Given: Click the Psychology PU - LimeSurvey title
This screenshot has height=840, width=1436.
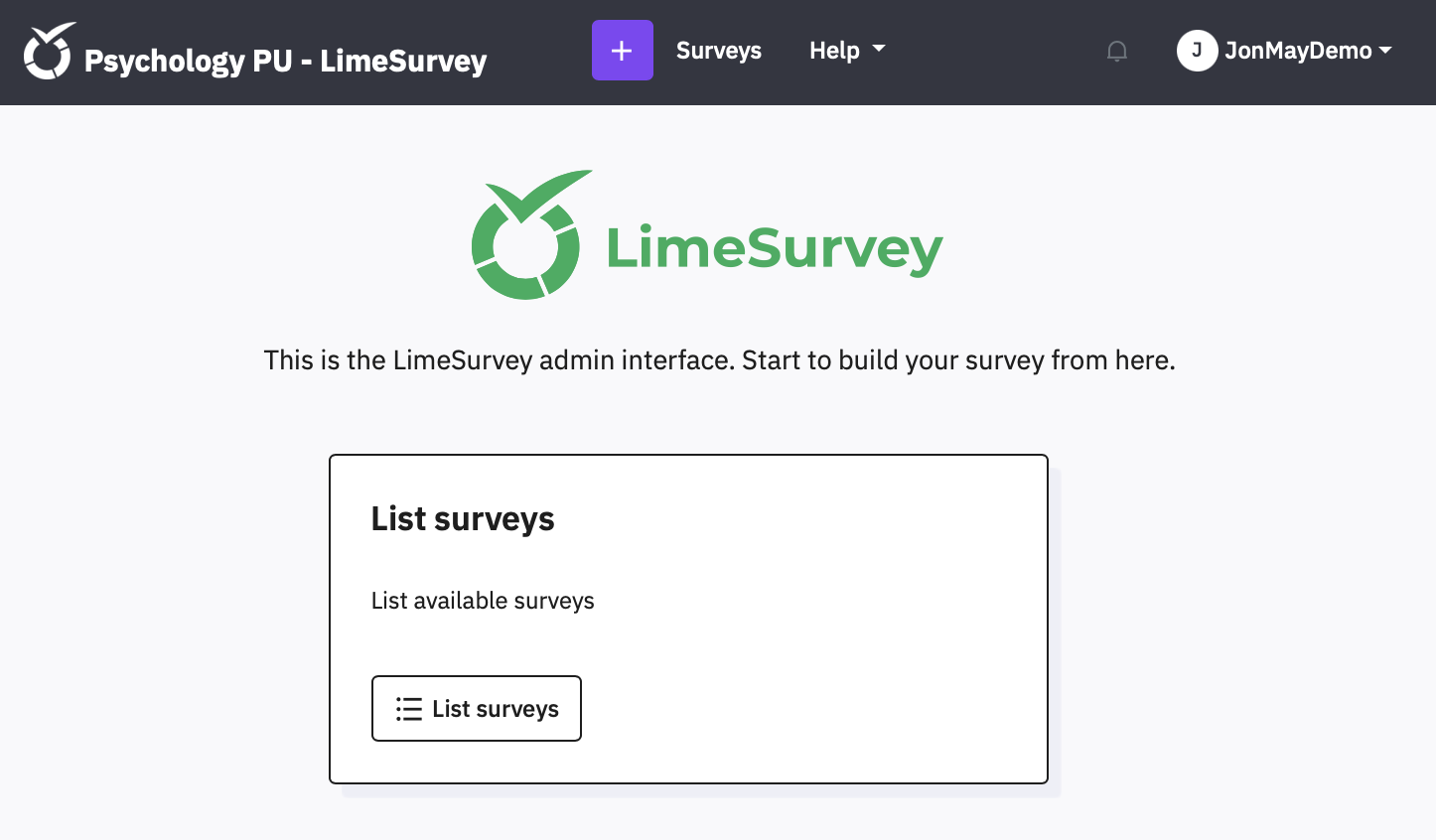Looking at the screenshot, I should click(x=285, y=61).
